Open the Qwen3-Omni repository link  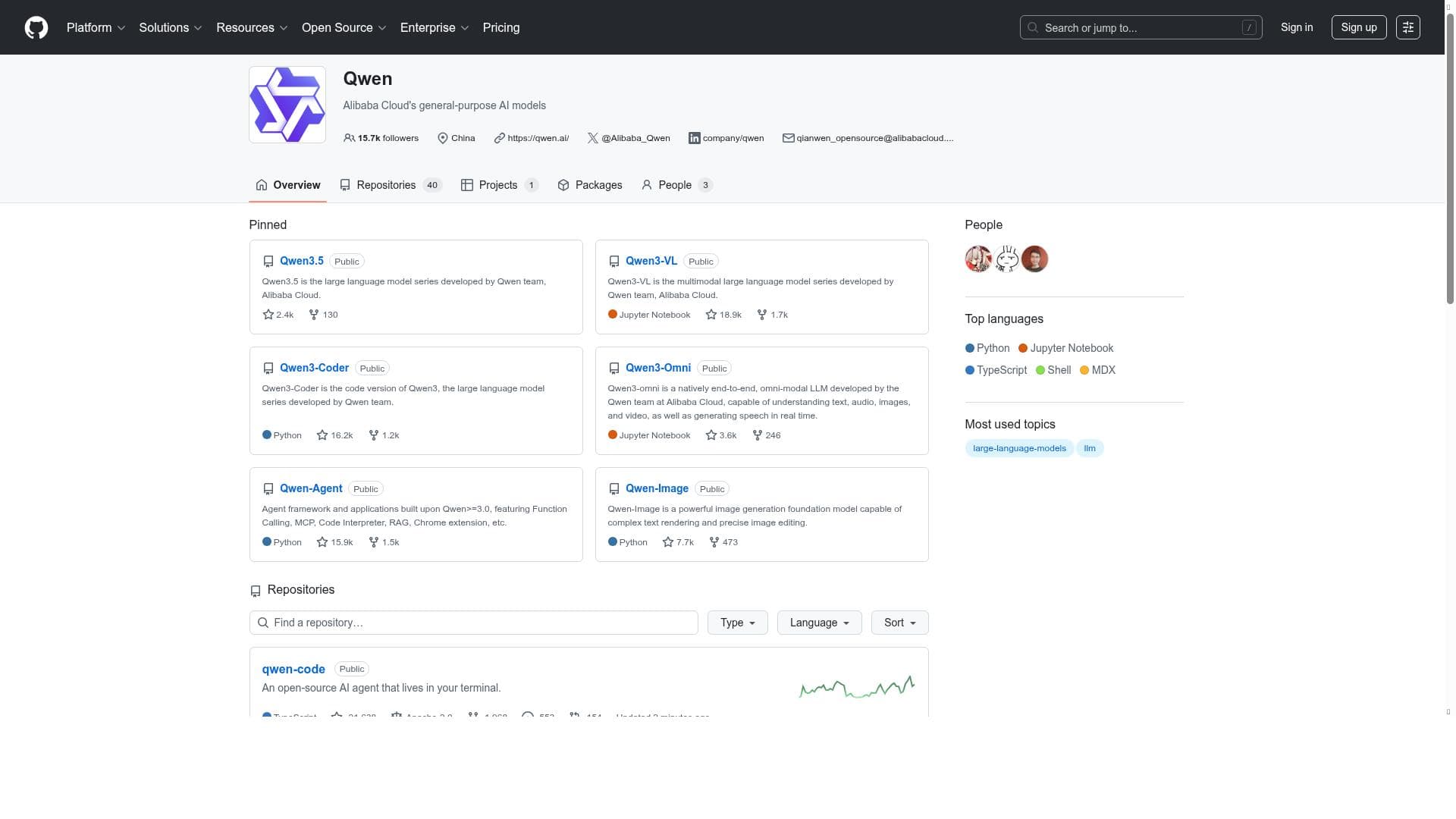(657, 368)
